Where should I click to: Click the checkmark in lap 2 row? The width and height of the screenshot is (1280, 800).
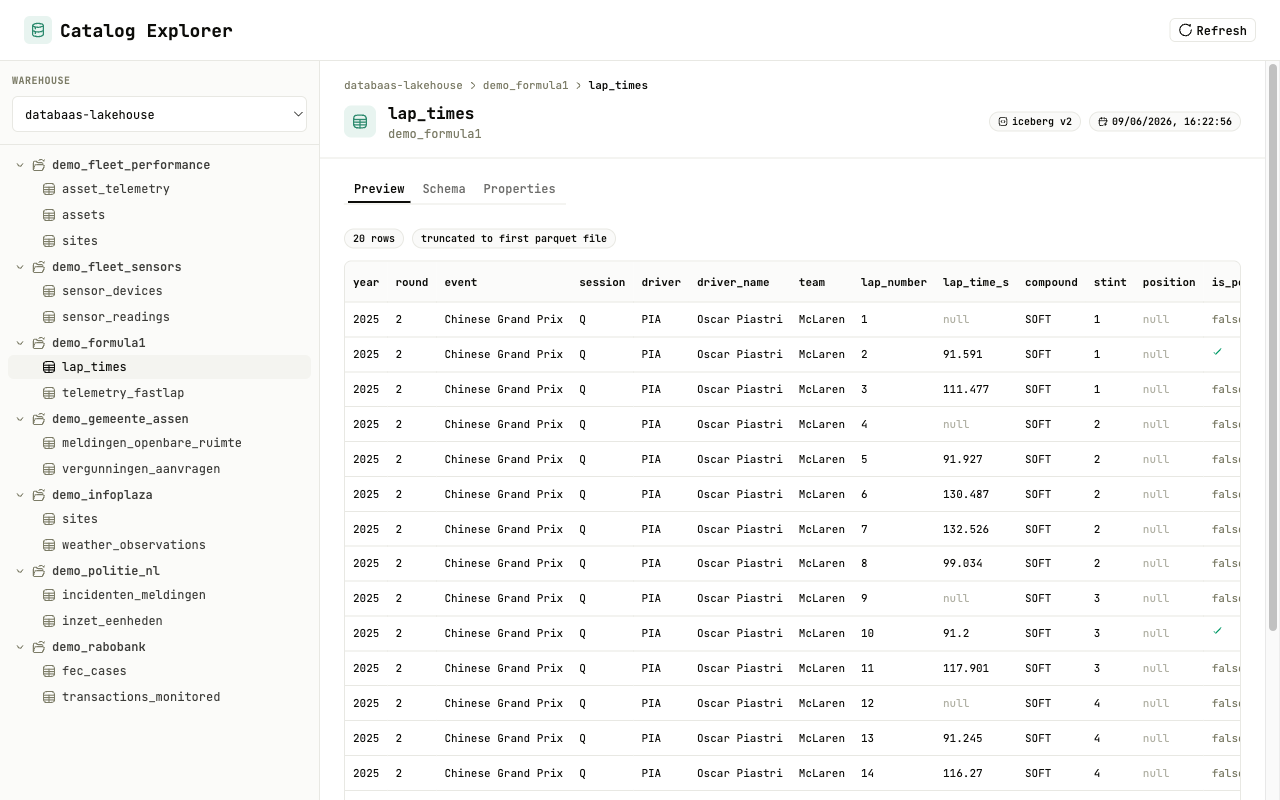click(1218, 352)
